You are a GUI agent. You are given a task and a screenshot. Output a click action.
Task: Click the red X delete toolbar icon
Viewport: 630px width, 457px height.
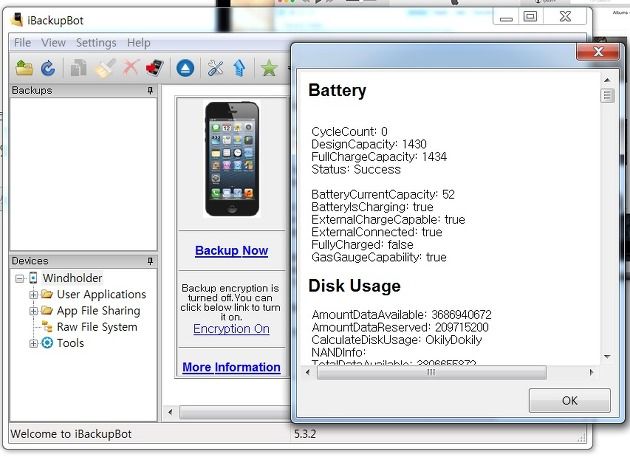131,68
